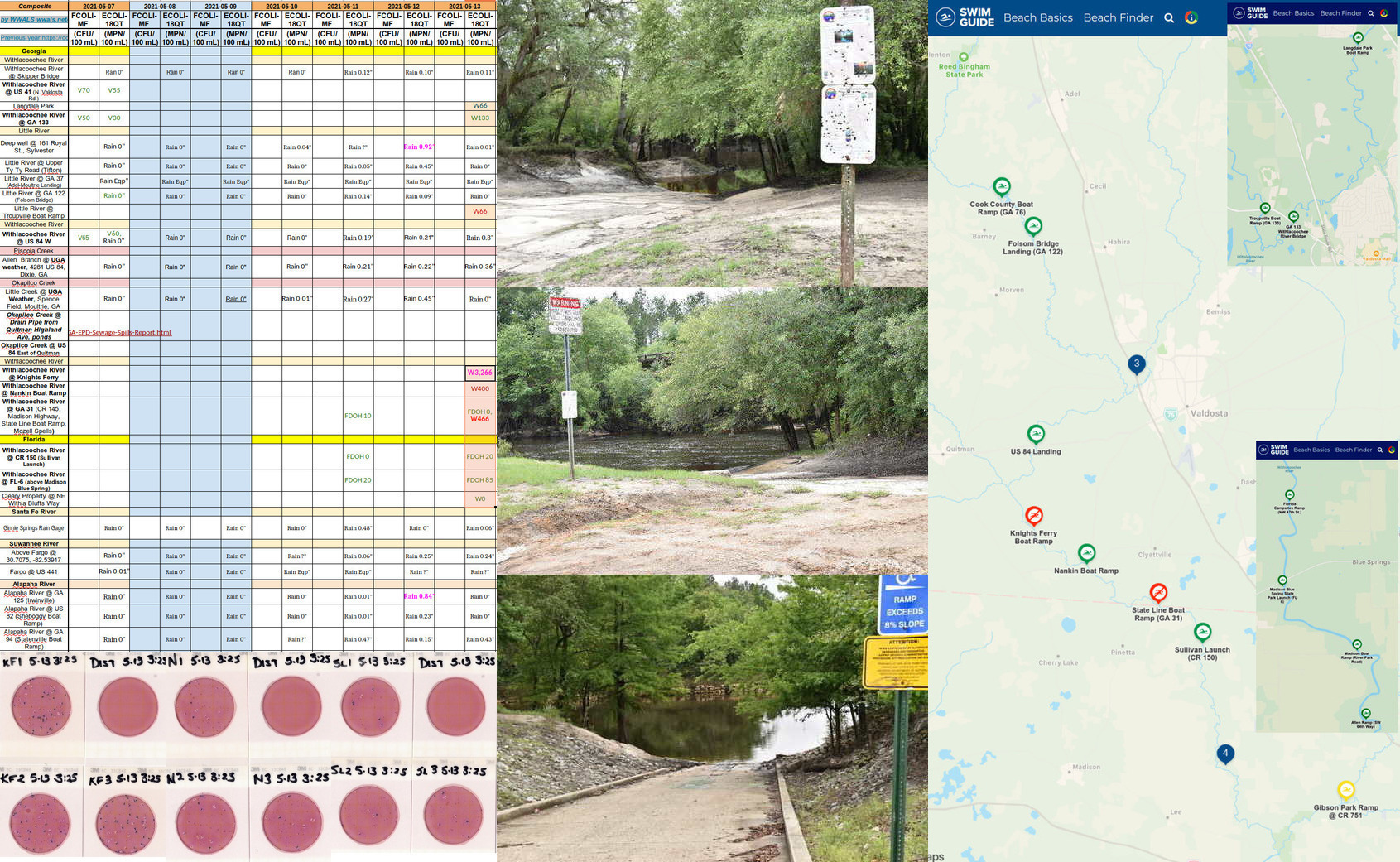Open Beach Basics in upper inset header
Screen dimensions: 1400x862
(x=1293, y=13)
